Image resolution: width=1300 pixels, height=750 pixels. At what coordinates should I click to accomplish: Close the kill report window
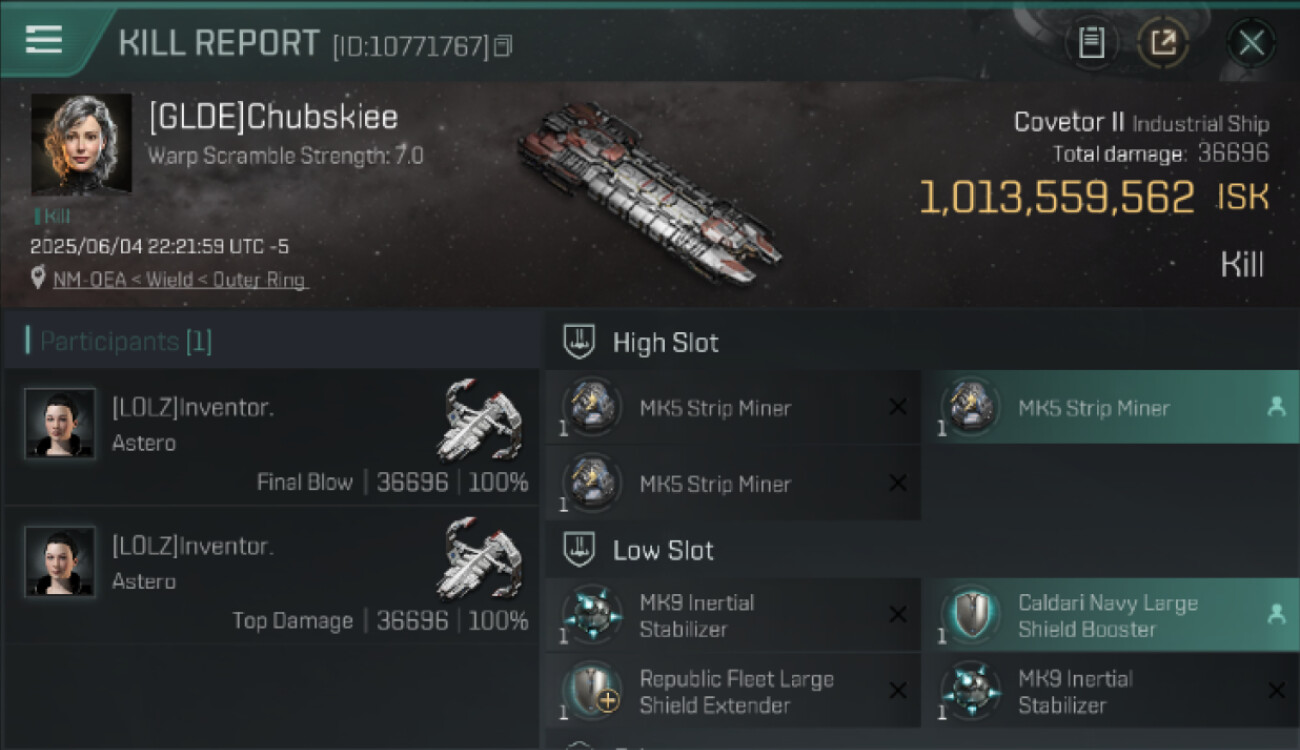click(x=1251, y=43)
